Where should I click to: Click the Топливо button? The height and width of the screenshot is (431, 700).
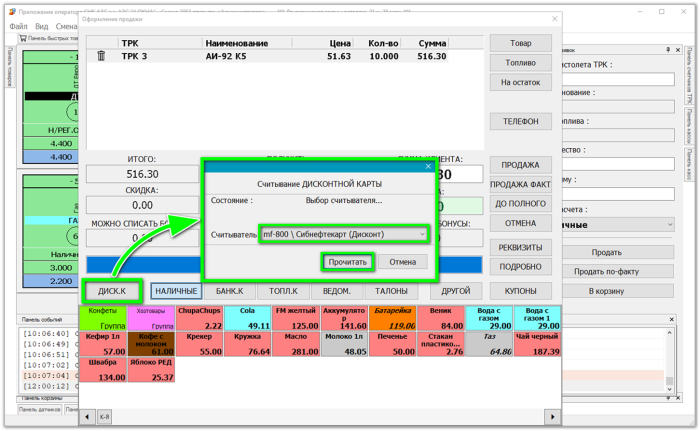[521, 63]
